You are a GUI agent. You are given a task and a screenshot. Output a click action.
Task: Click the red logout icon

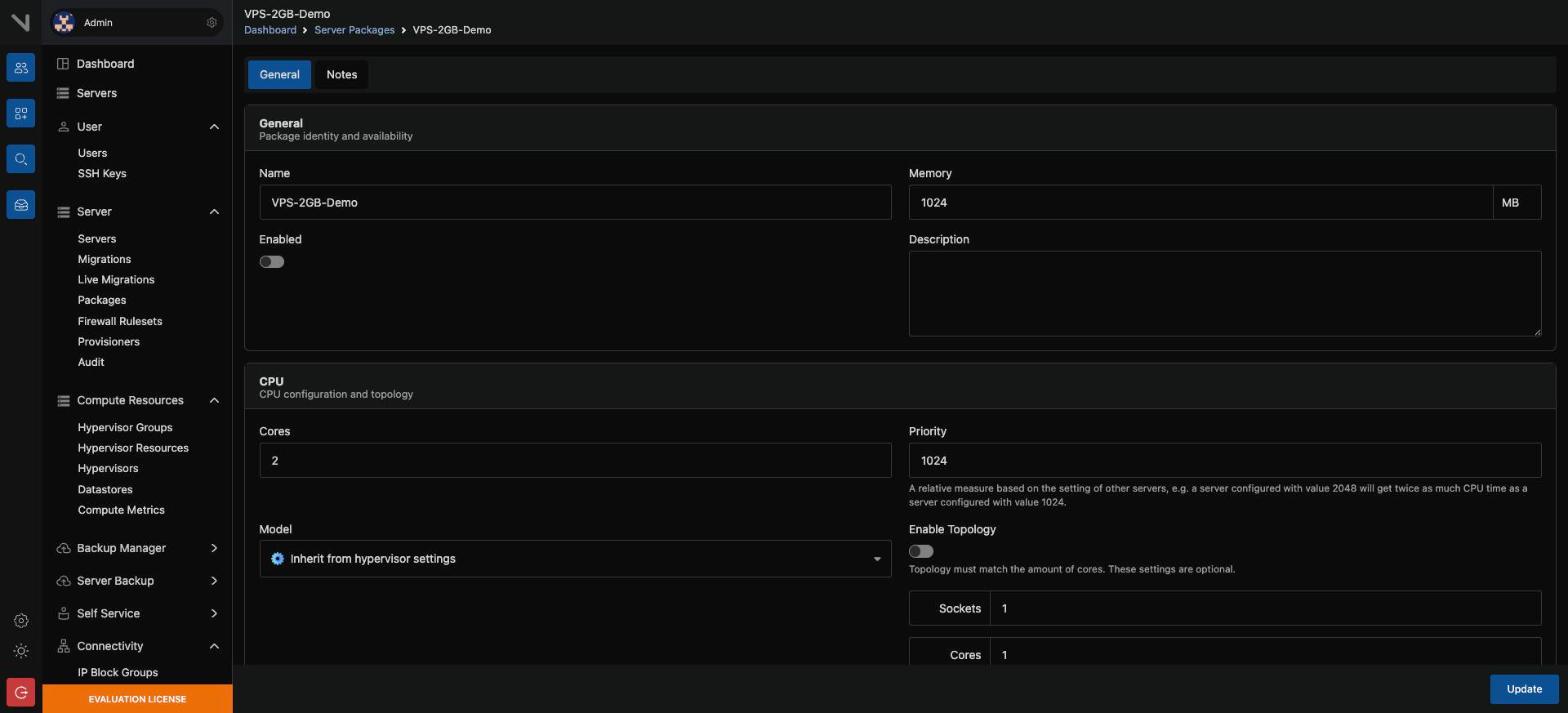click(x=20, y=692)
